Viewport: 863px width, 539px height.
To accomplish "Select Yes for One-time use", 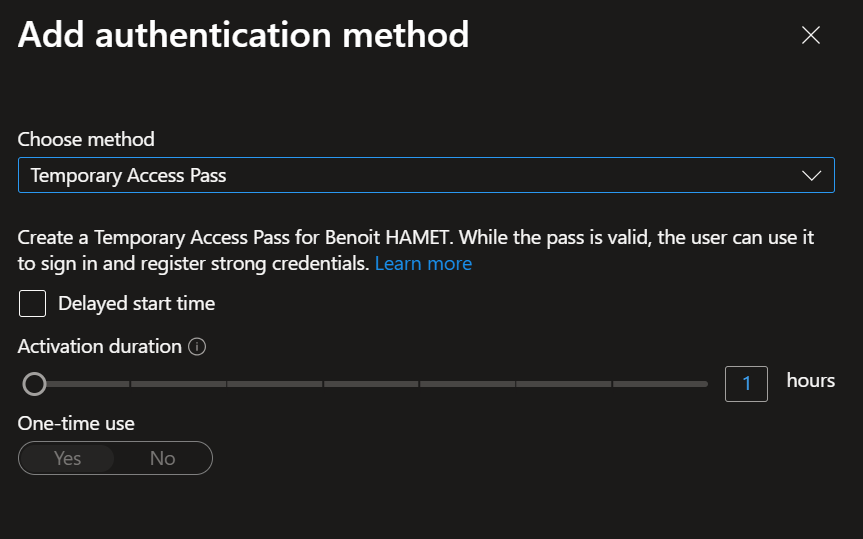I will coord(68,458).
